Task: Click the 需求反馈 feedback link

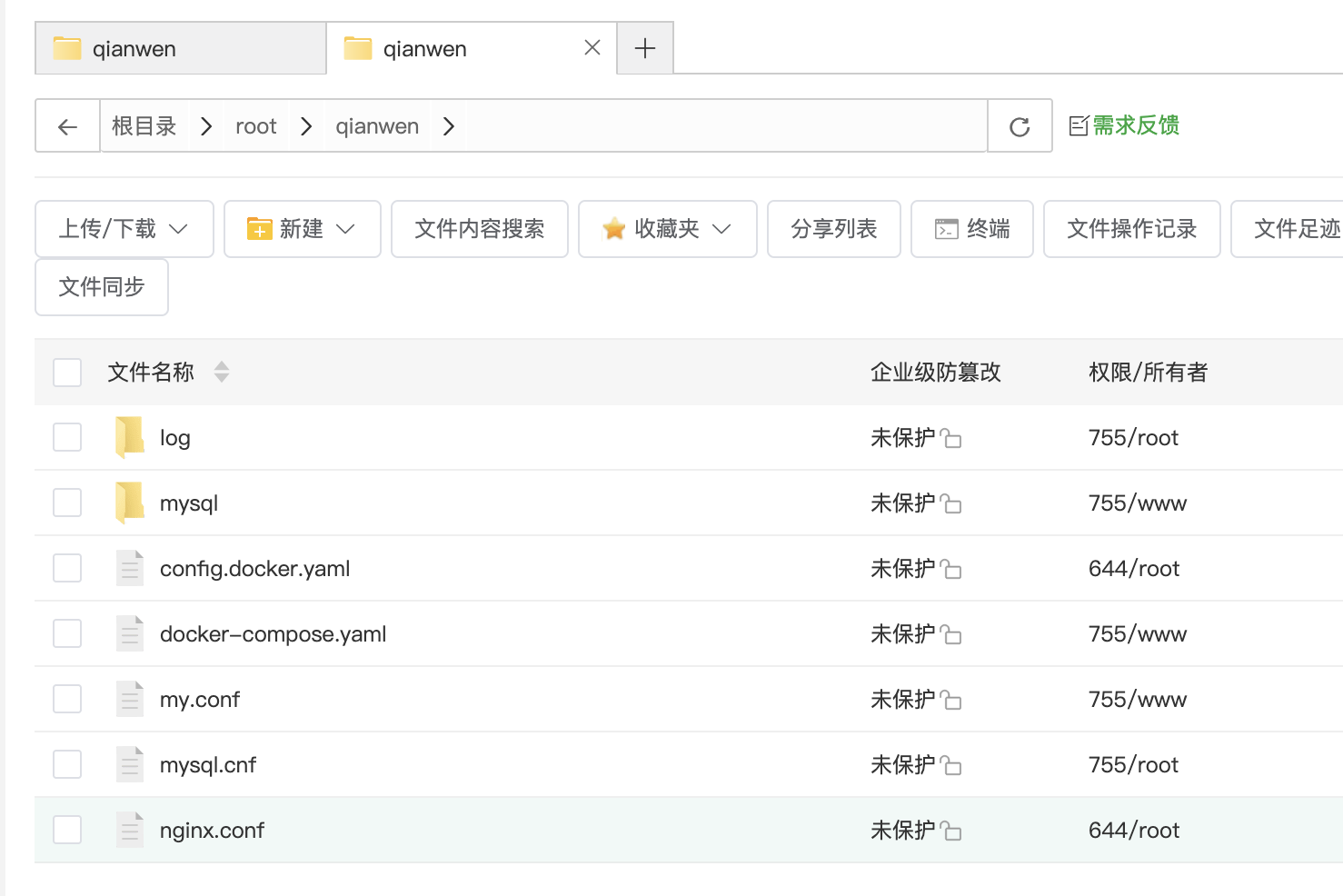Action: 1136,125
